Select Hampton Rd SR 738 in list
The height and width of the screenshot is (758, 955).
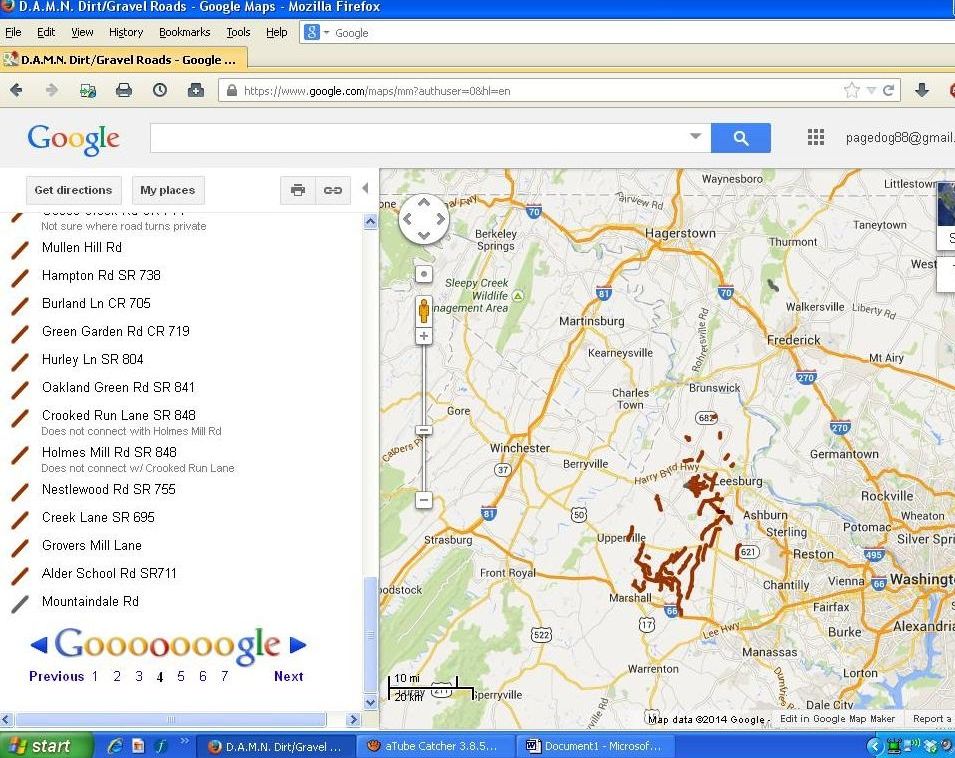pyautogui.click(x=101, y=276)
